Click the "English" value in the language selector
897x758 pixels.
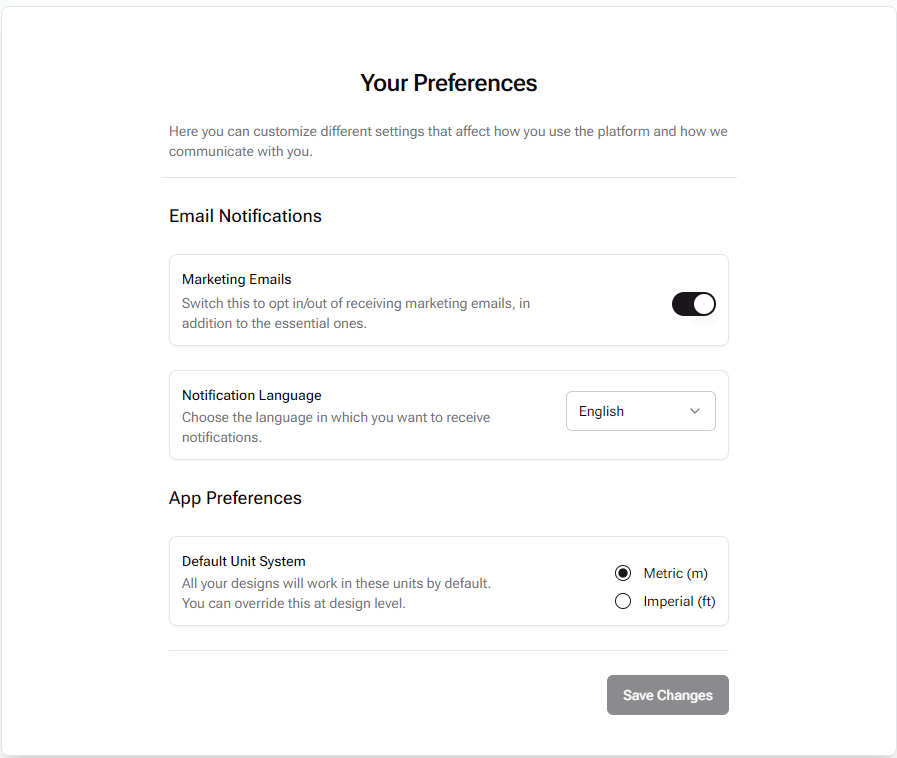click(601, 411)
